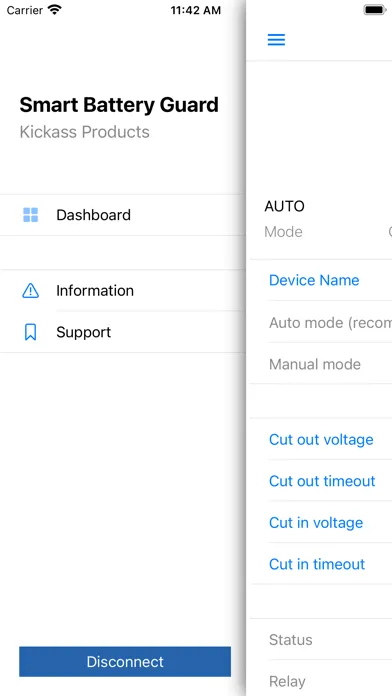The image size is (392, 696).
Task: Tap the AUTO Mode indicator
Action: click(x=285, y=218)
